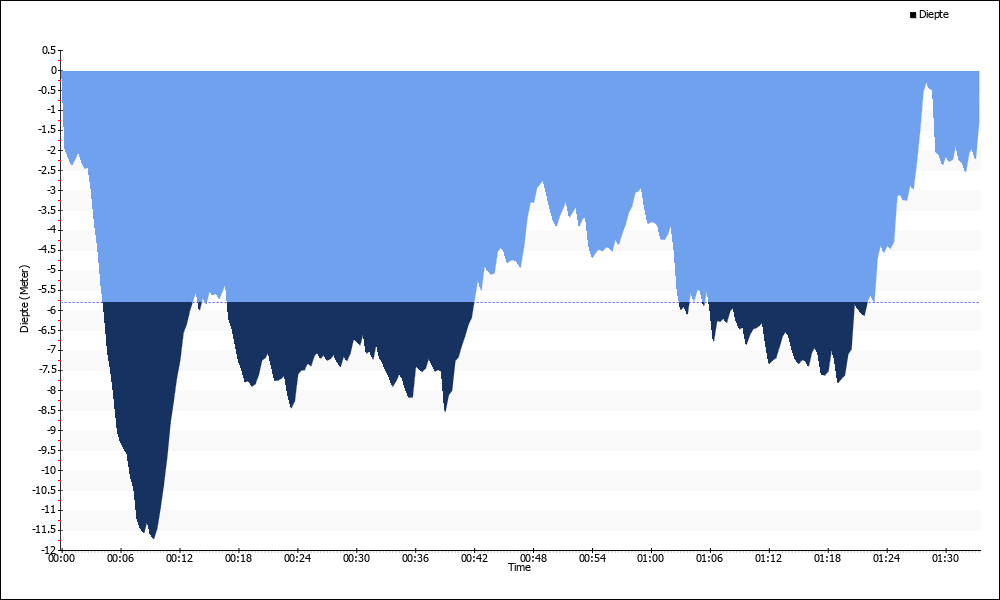Click the -11.5 depth axis label

[x=45, y=530]
